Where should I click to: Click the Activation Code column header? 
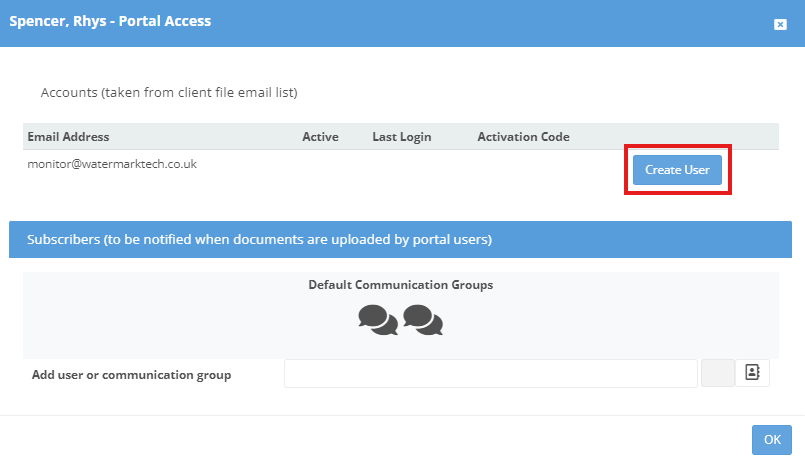click(x=524, y=137)
